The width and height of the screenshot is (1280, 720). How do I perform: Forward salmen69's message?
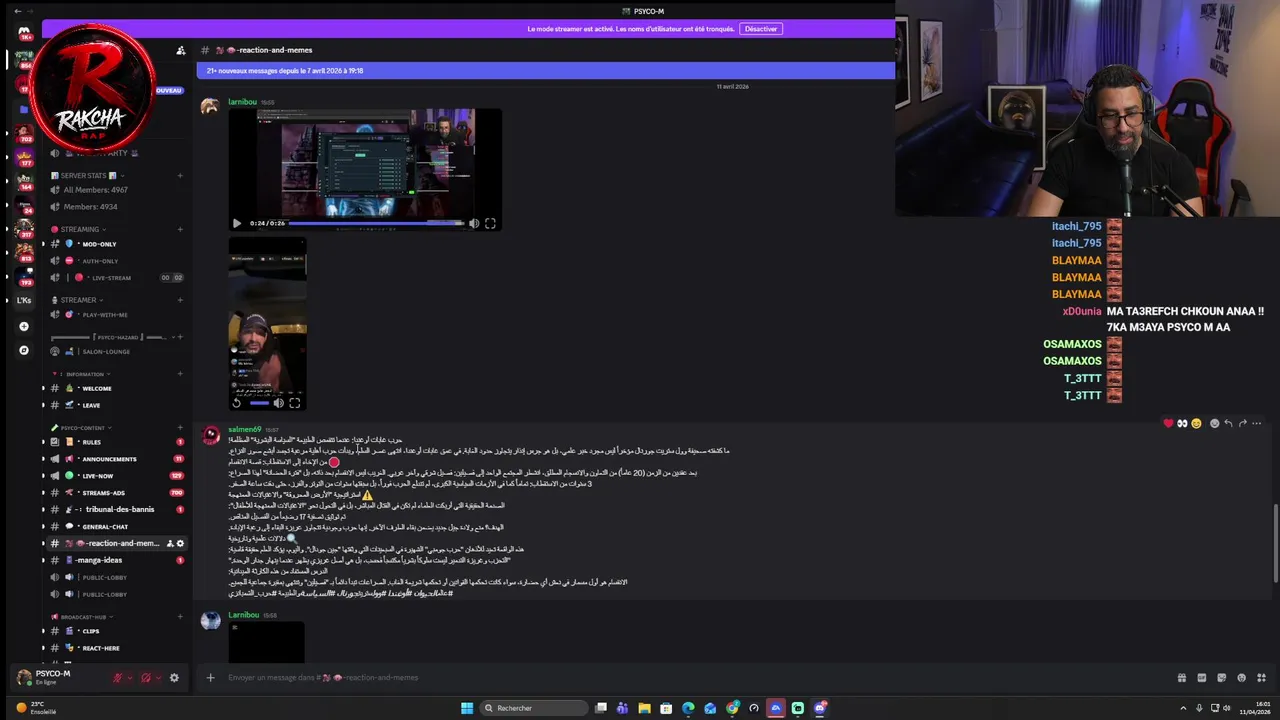pyautogui.click(x=1242, y=423)
